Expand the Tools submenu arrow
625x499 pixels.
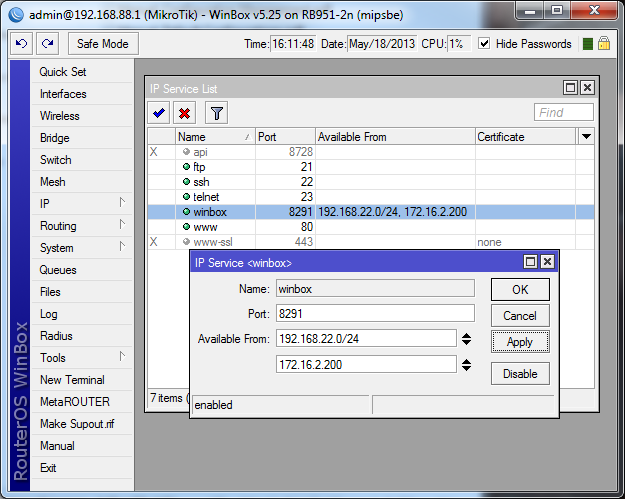pyautogui.click(x=122, y=356)
